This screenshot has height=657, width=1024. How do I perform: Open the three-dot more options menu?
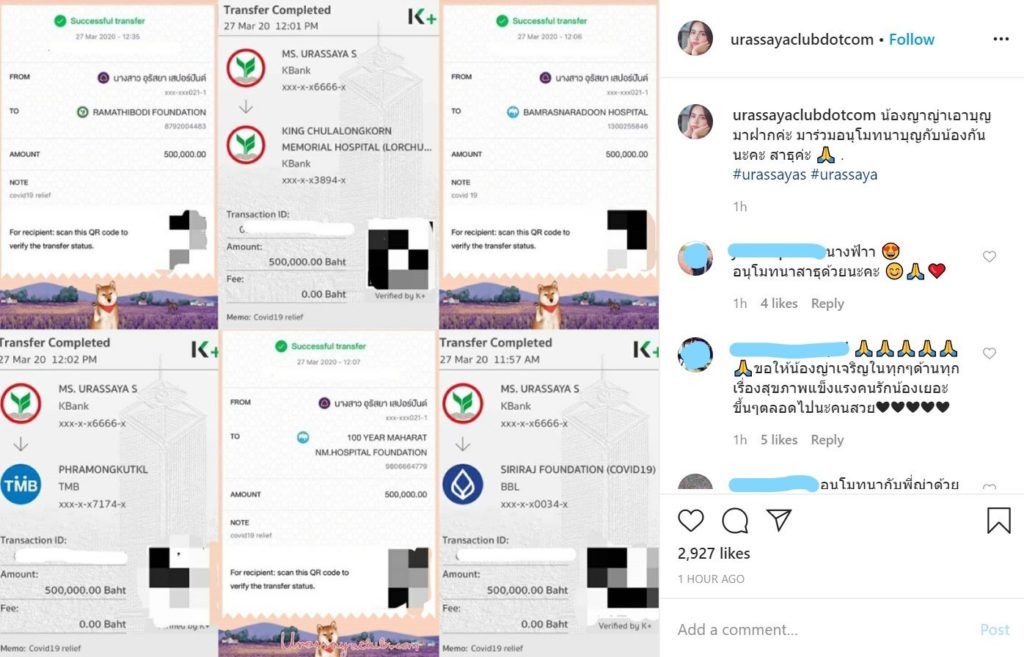(1000, 39)
